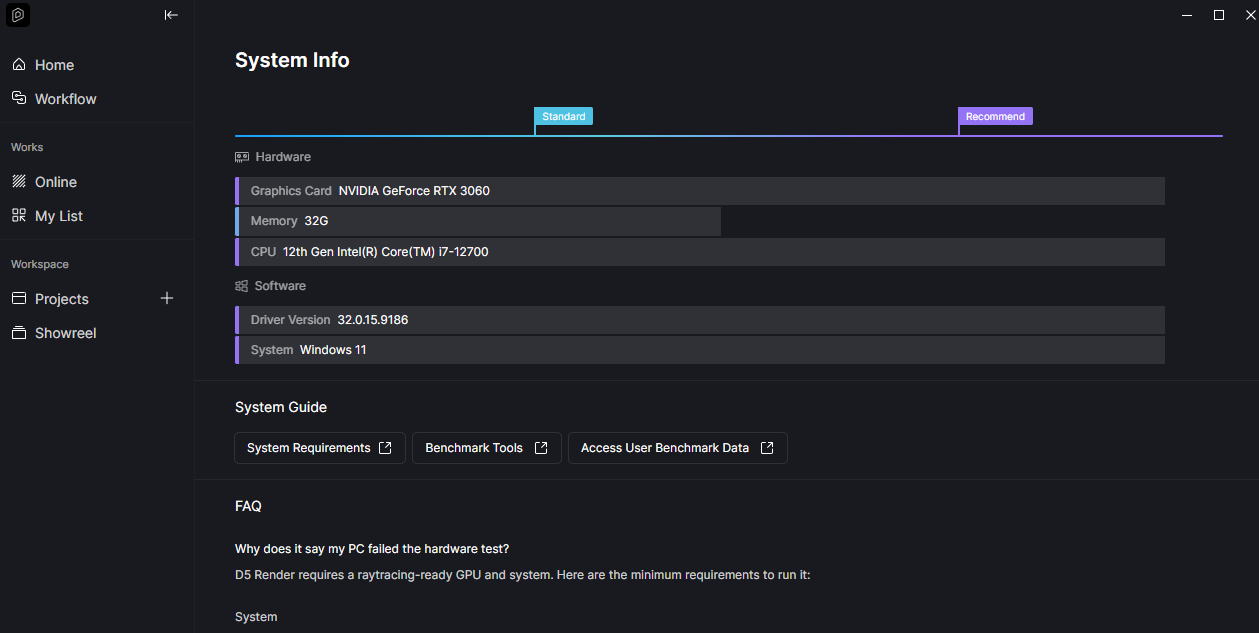Click the D5 Render logo icon
This screenshot has height=633, width=1259.
tap(18, 15)
